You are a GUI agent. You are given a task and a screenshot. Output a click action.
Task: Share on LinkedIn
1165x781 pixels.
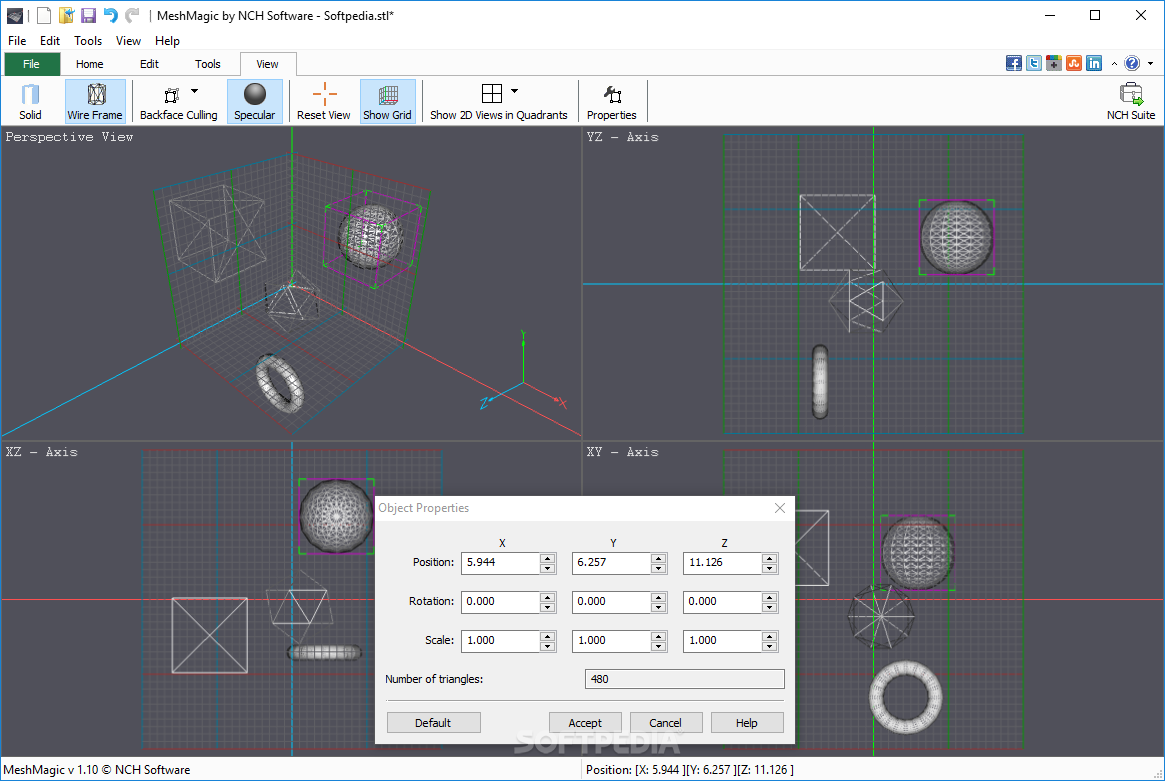click(1094, 63)
